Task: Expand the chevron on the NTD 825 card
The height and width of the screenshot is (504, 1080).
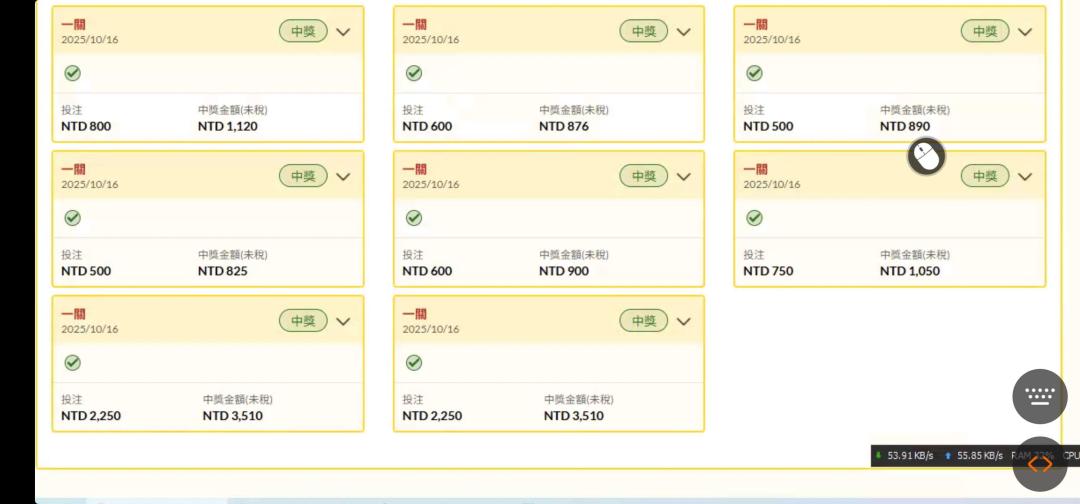Action: (x=343, y=177)
